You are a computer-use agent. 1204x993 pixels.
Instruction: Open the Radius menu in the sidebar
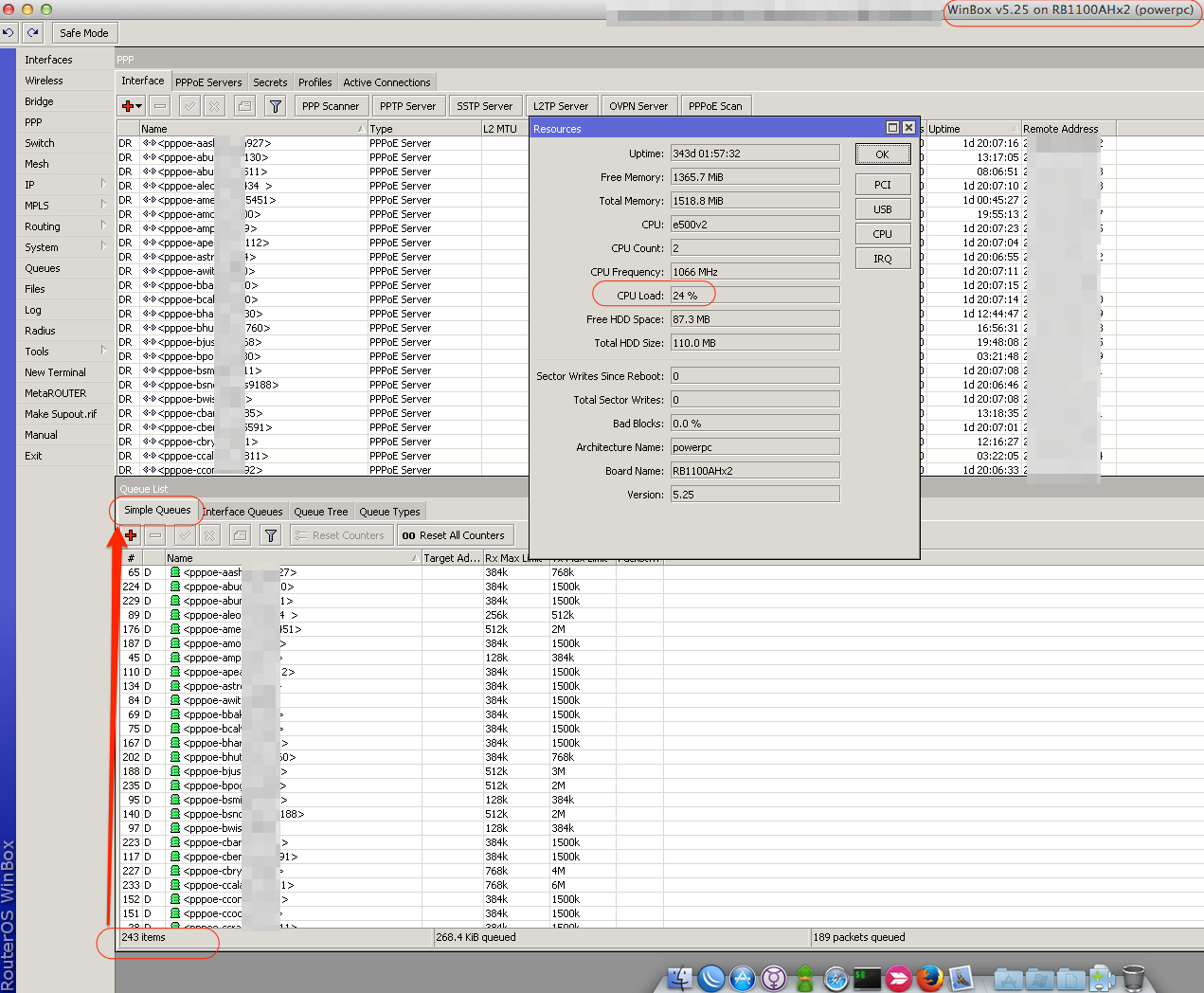click(40, 331)
